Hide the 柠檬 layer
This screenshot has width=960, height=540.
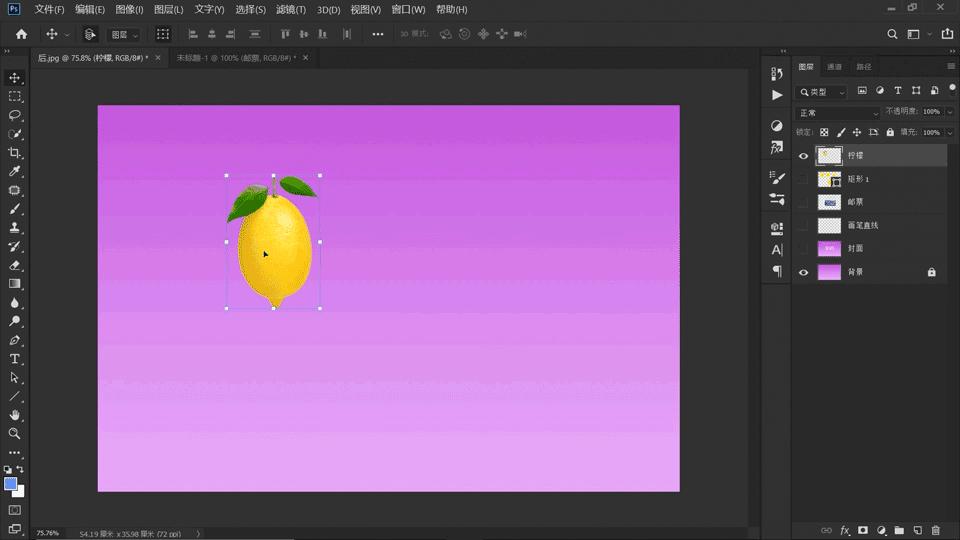coord(803,156)
